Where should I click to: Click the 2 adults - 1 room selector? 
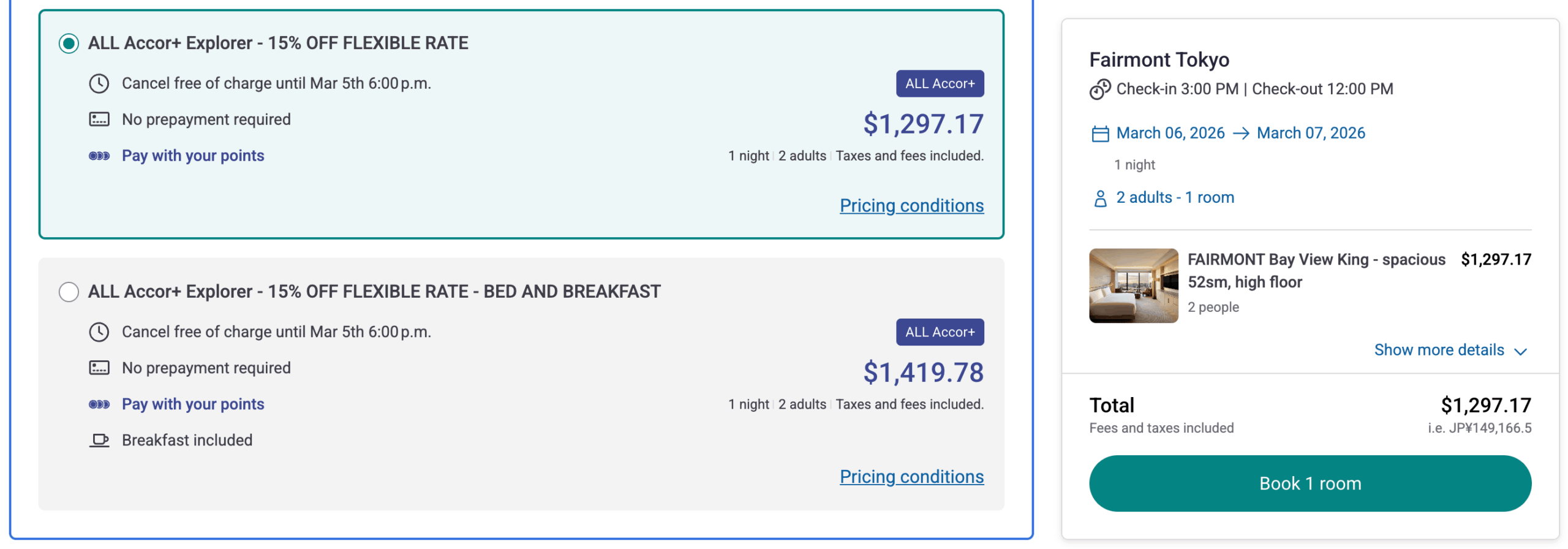[1174, 197]
